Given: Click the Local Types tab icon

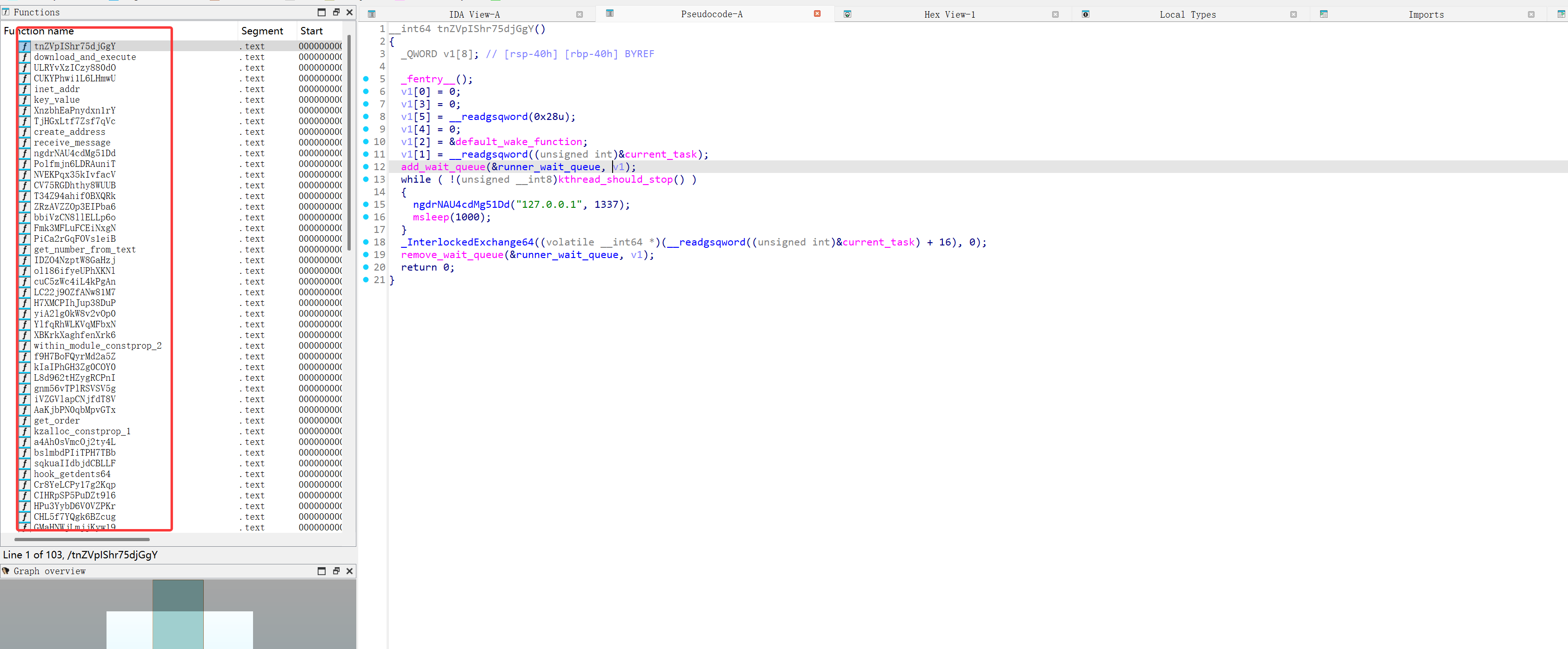Looking at the screenshot, I should pos(1085,14).
